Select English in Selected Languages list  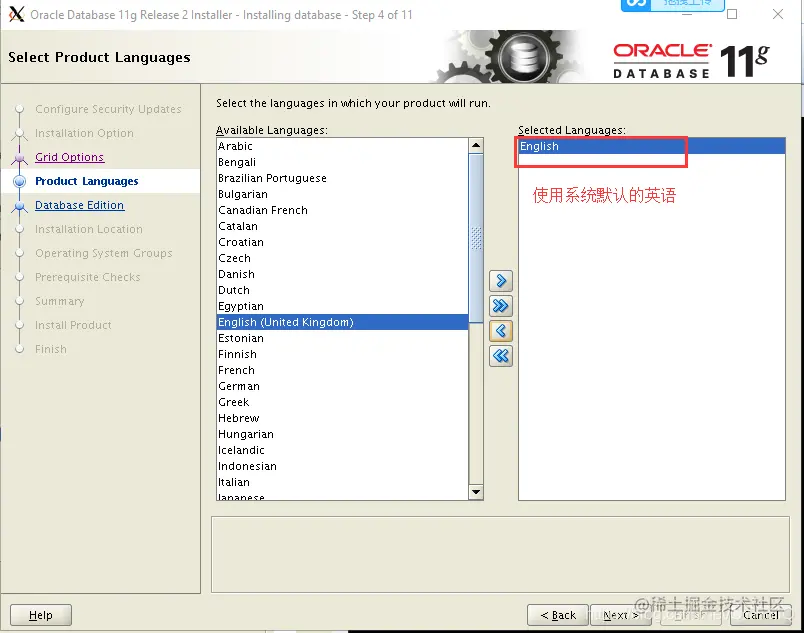click(652, 146)
